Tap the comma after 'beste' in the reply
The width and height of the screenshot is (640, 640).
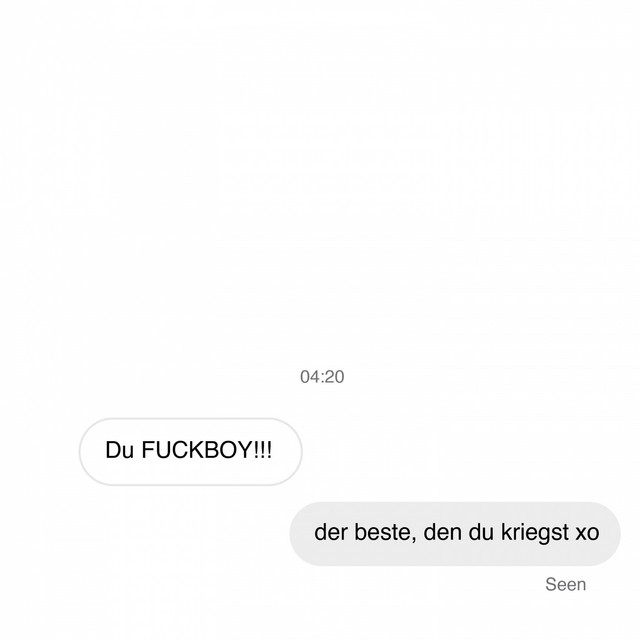pos(414,540)
